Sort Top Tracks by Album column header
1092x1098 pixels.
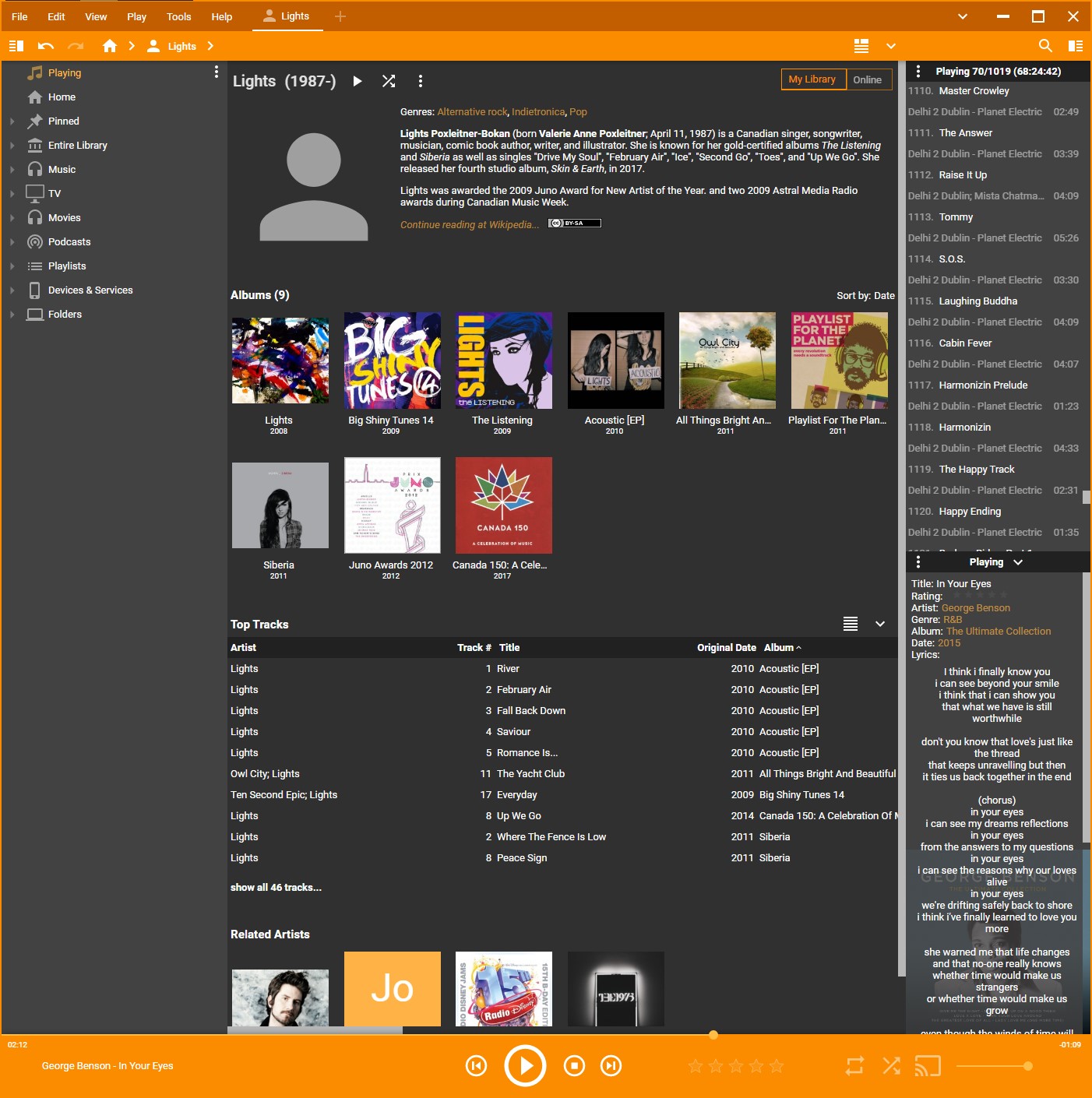[x=782, y=647]
